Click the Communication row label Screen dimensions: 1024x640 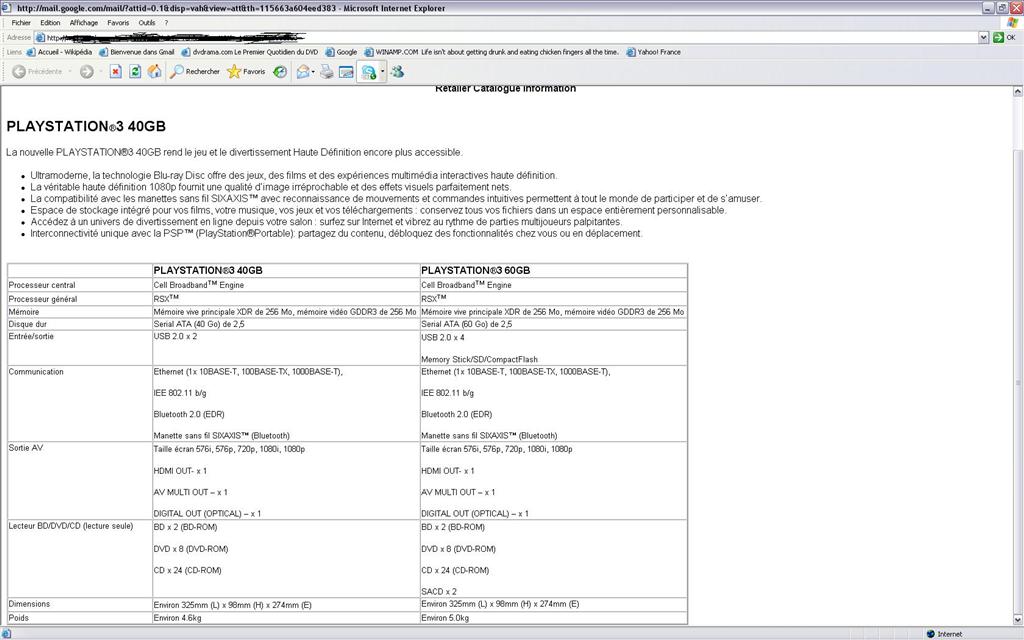tap(36, 372)
